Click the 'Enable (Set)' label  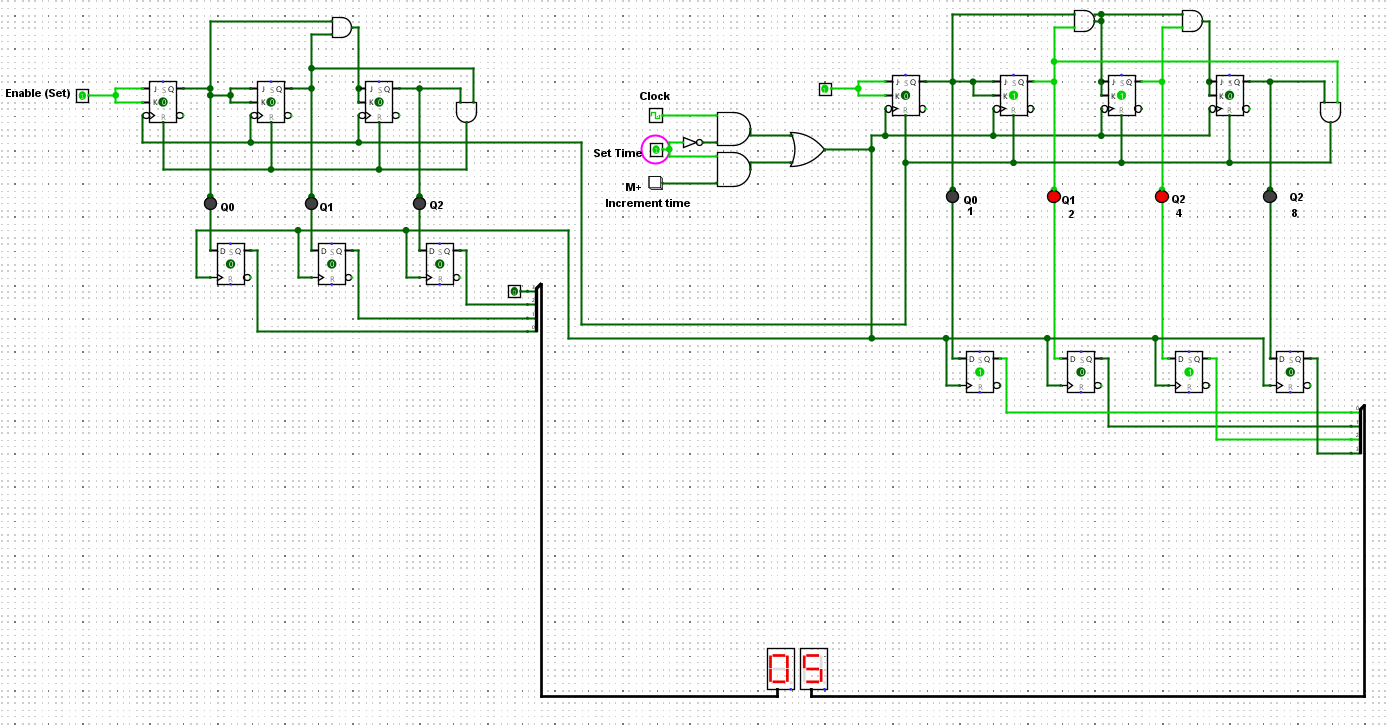pos(38,93)
